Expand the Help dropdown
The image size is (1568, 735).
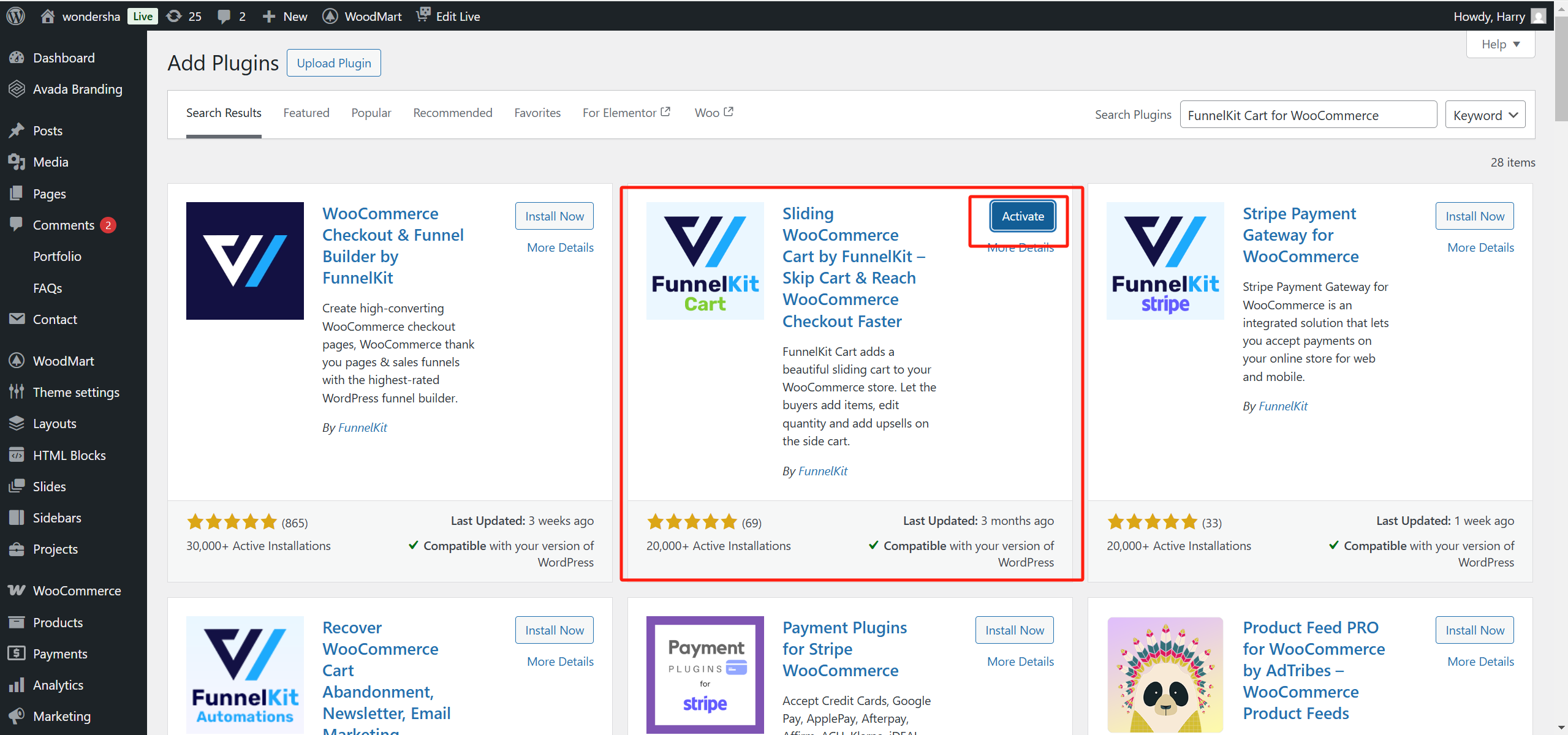click(1500, 44)
